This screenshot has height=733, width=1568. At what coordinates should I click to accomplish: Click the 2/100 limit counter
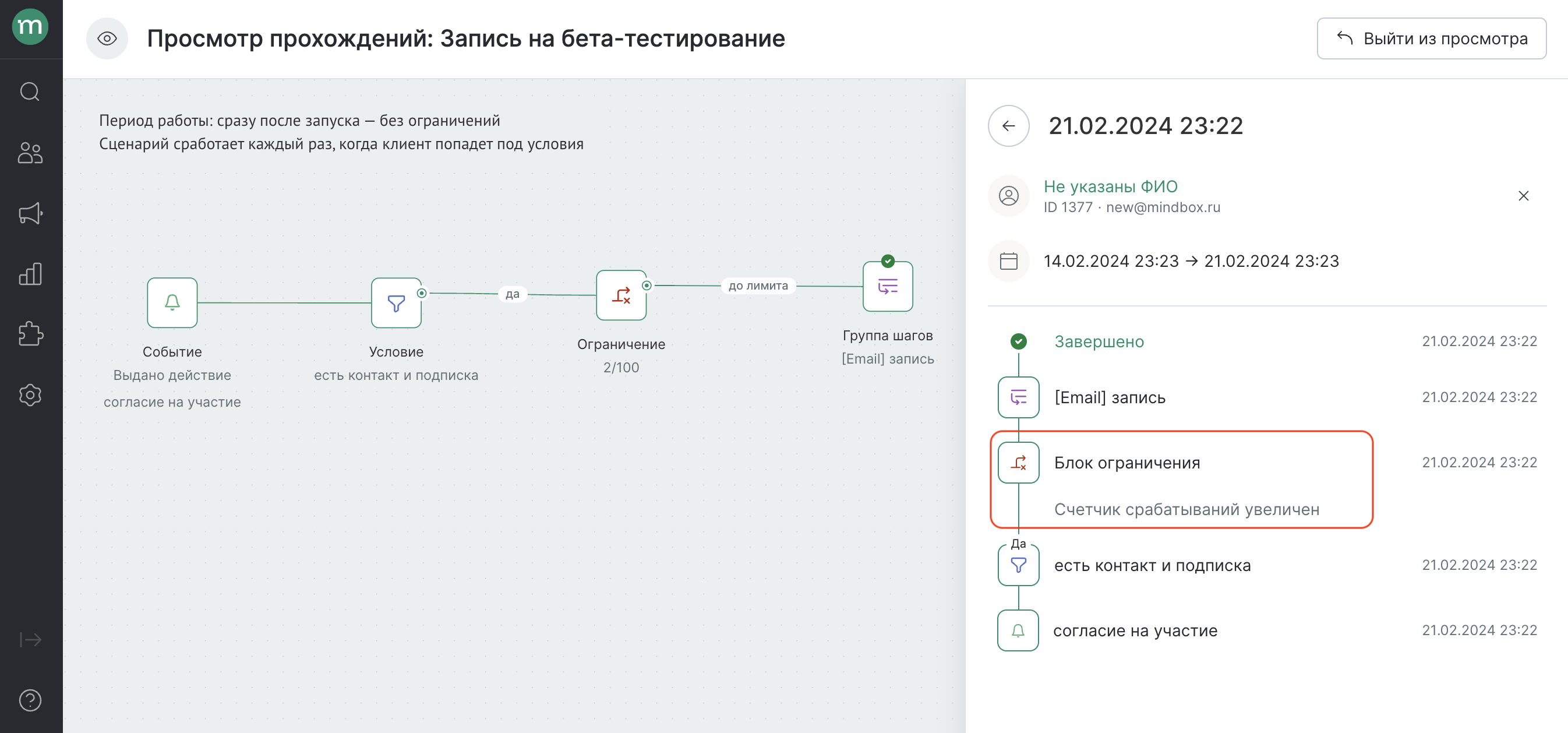pyautogui.click(x=621, y=368)
